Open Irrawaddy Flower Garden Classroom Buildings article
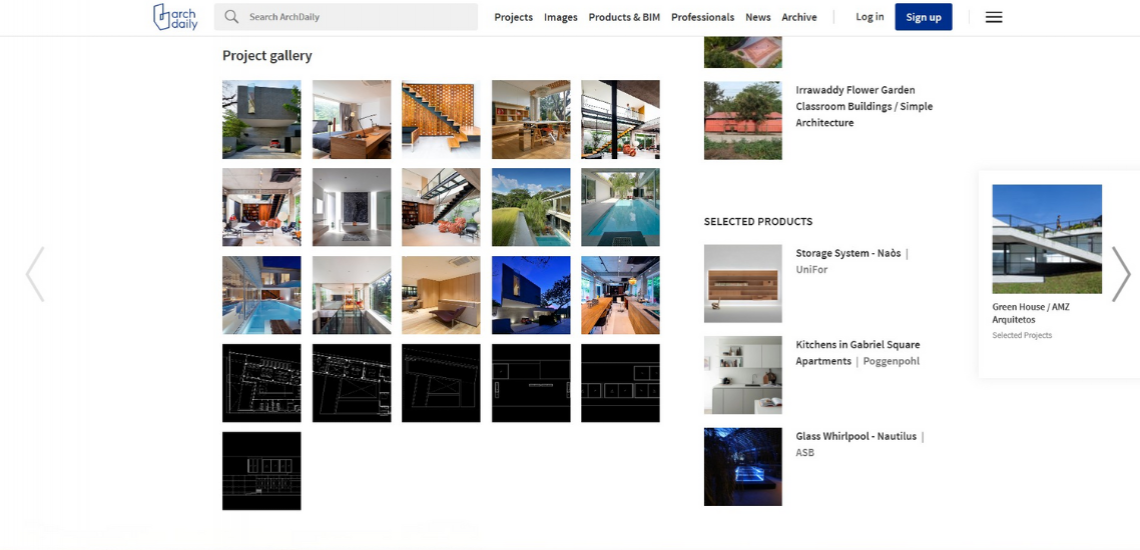The height and width of the screenshot is (550, 1140). tap(864, 106)
